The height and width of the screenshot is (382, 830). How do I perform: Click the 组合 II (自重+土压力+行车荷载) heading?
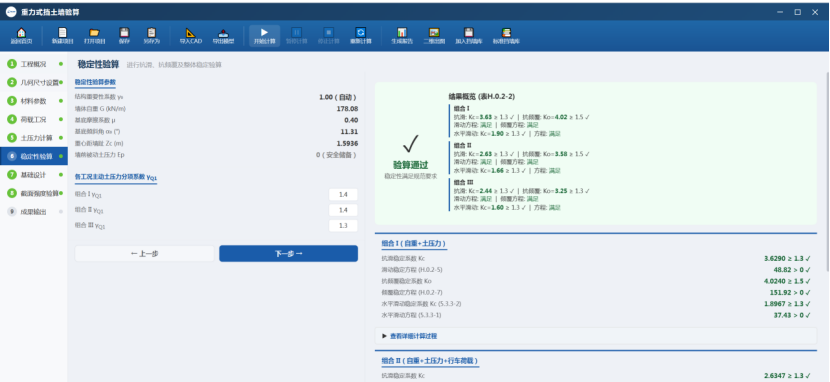click(430, 361)
